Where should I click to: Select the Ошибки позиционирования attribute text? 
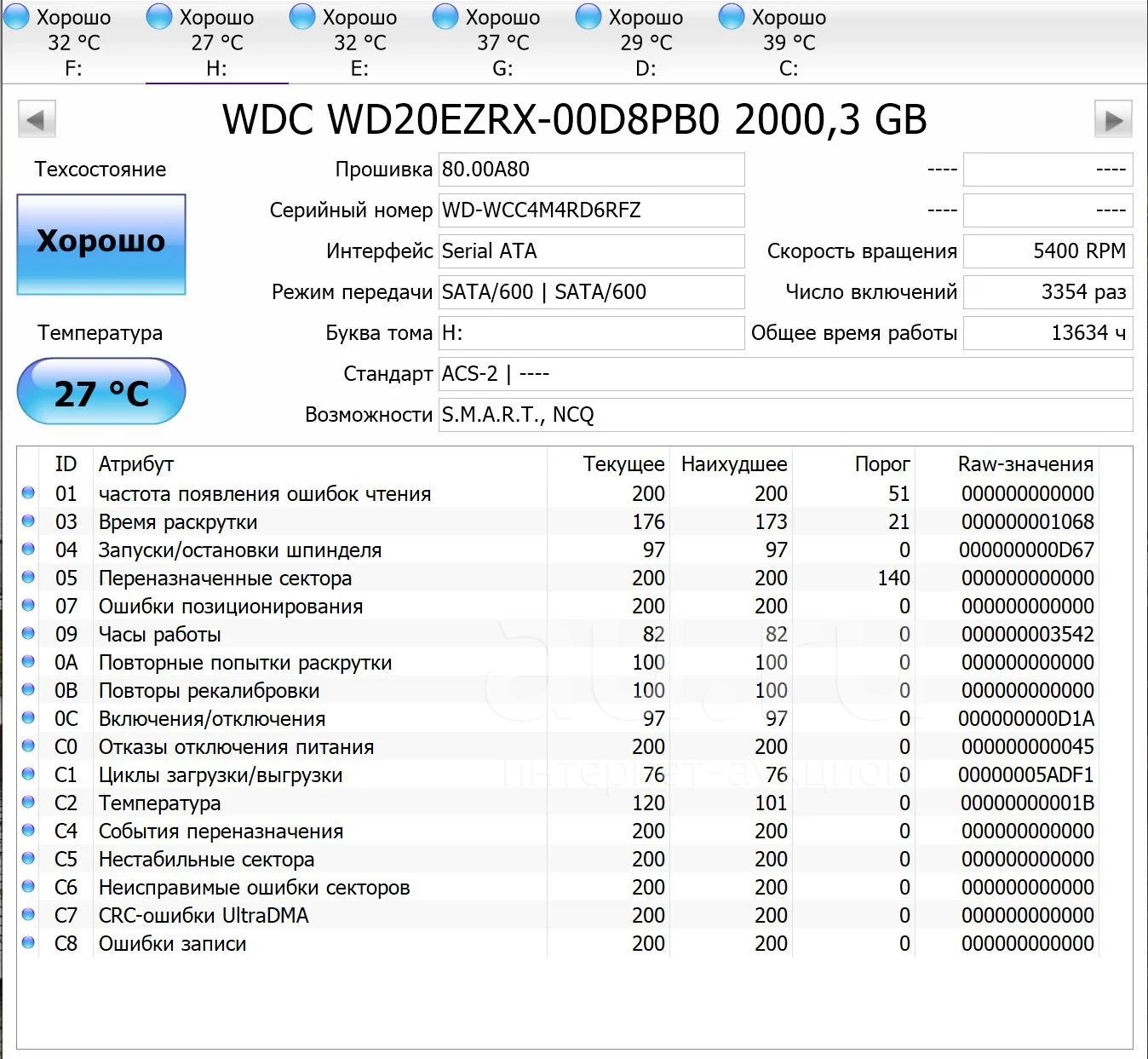coord(231,607)
